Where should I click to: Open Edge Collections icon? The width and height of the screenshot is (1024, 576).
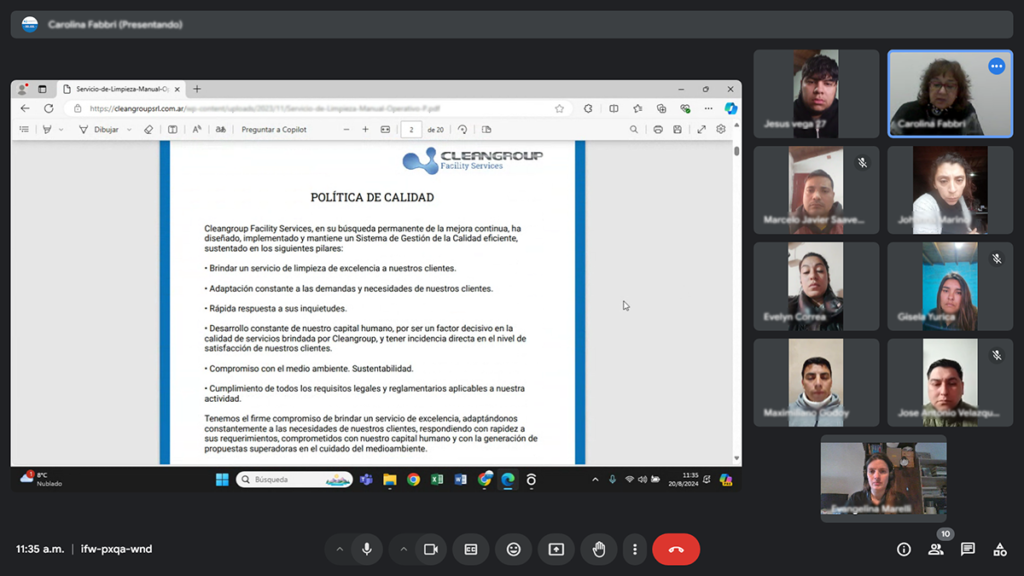point(661,108)
